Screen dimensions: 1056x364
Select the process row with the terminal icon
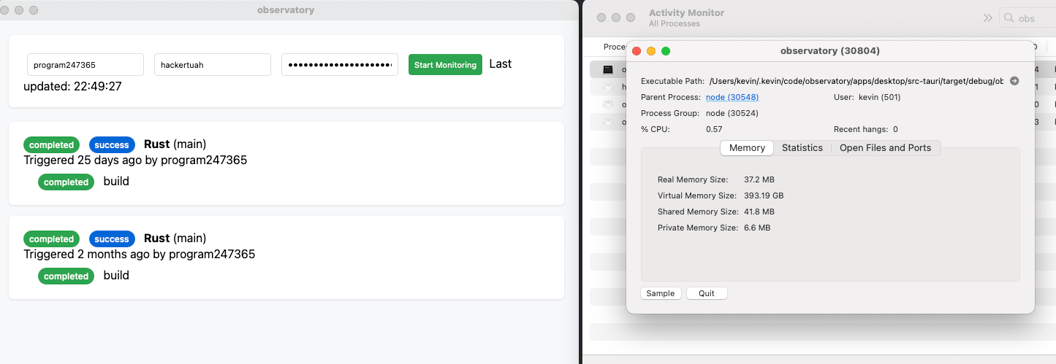(607, 69)
